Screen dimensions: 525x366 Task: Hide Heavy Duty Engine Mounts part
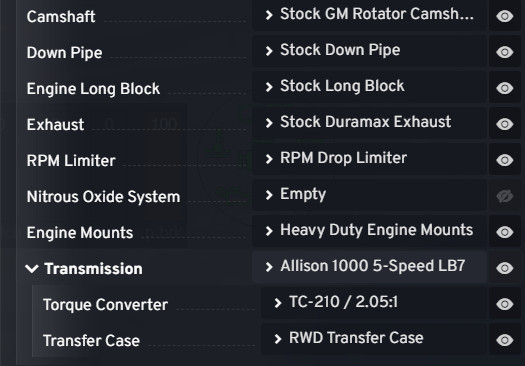505,232
